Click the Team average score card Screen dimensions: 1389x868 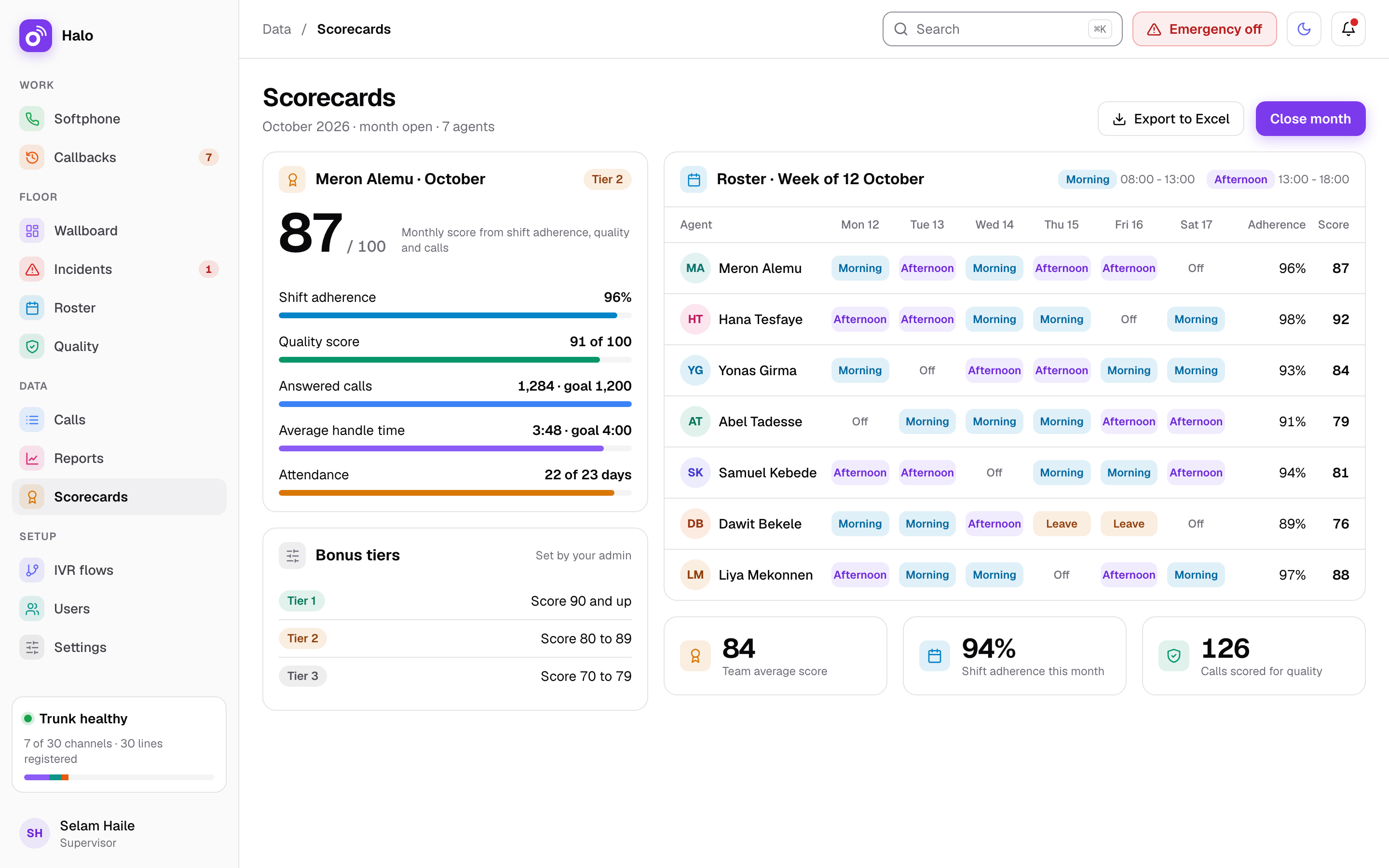click(775, 656)
